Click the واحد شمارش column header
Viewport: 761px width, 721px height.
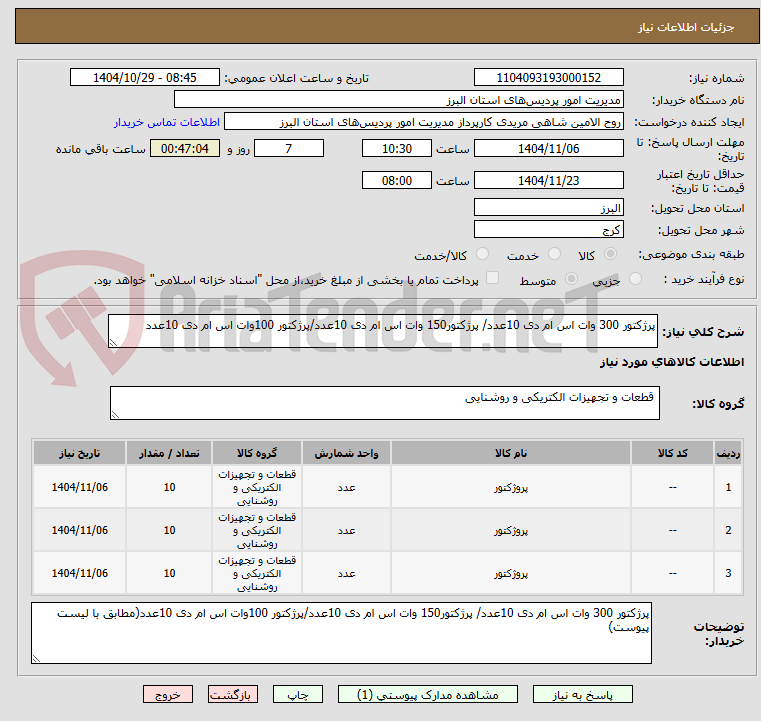coord(346,453)
